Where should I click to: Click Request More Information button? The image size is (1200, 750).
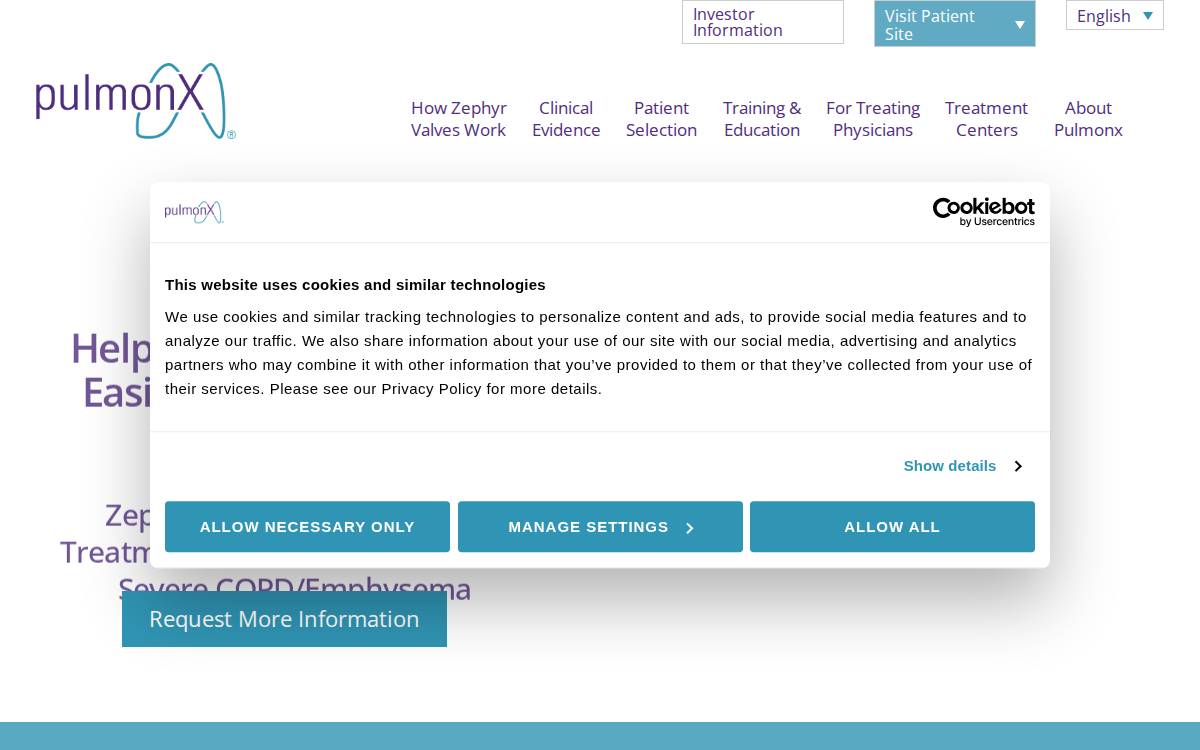click(284, 619)
